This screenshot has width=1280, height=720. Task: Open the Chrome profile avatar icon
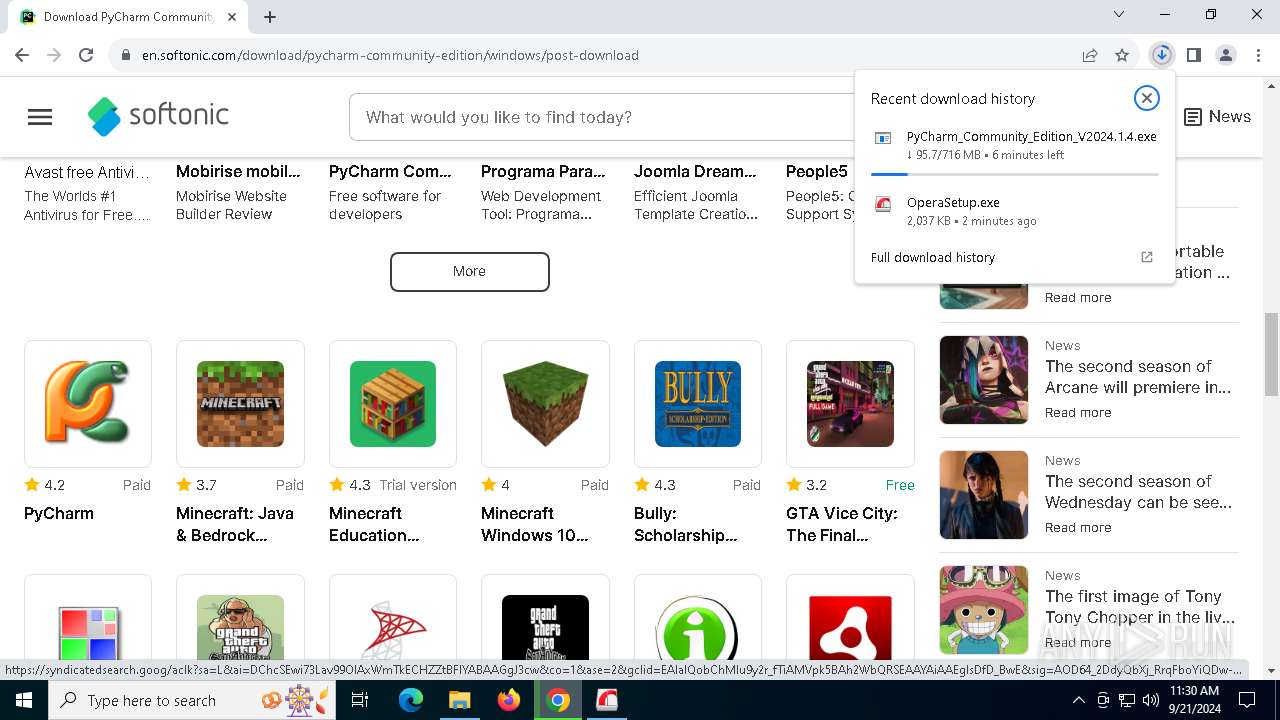pos(1226,55)
